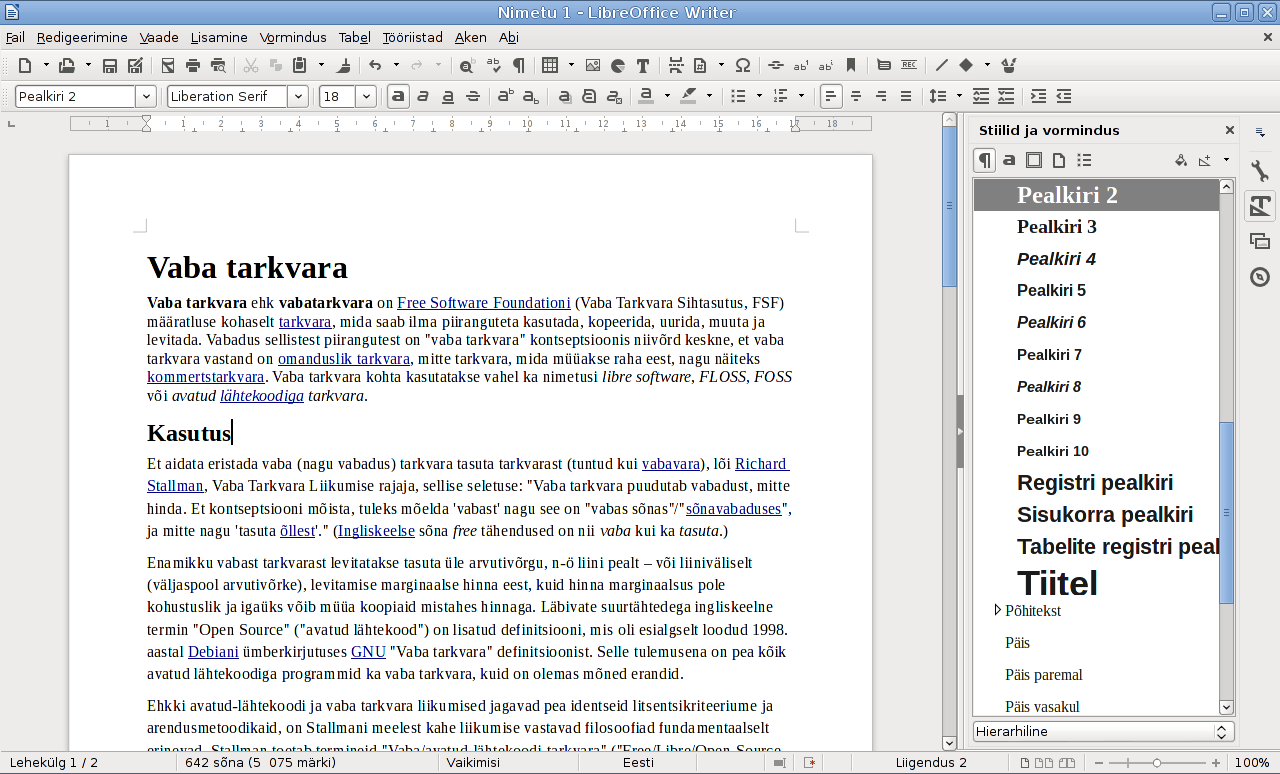Apply the Pealkiri 3 style from list
The image size is (1280, 774).
1056,227
